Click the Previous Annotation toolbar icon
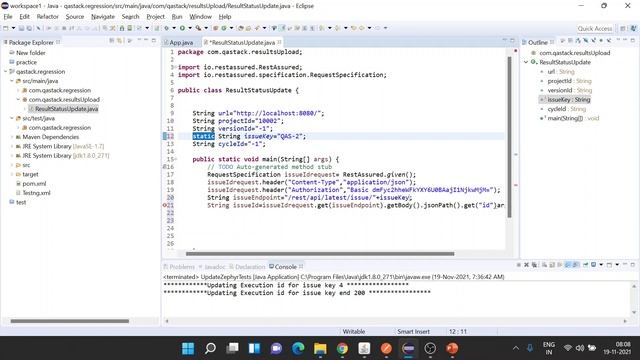 [x=337, y=28]
